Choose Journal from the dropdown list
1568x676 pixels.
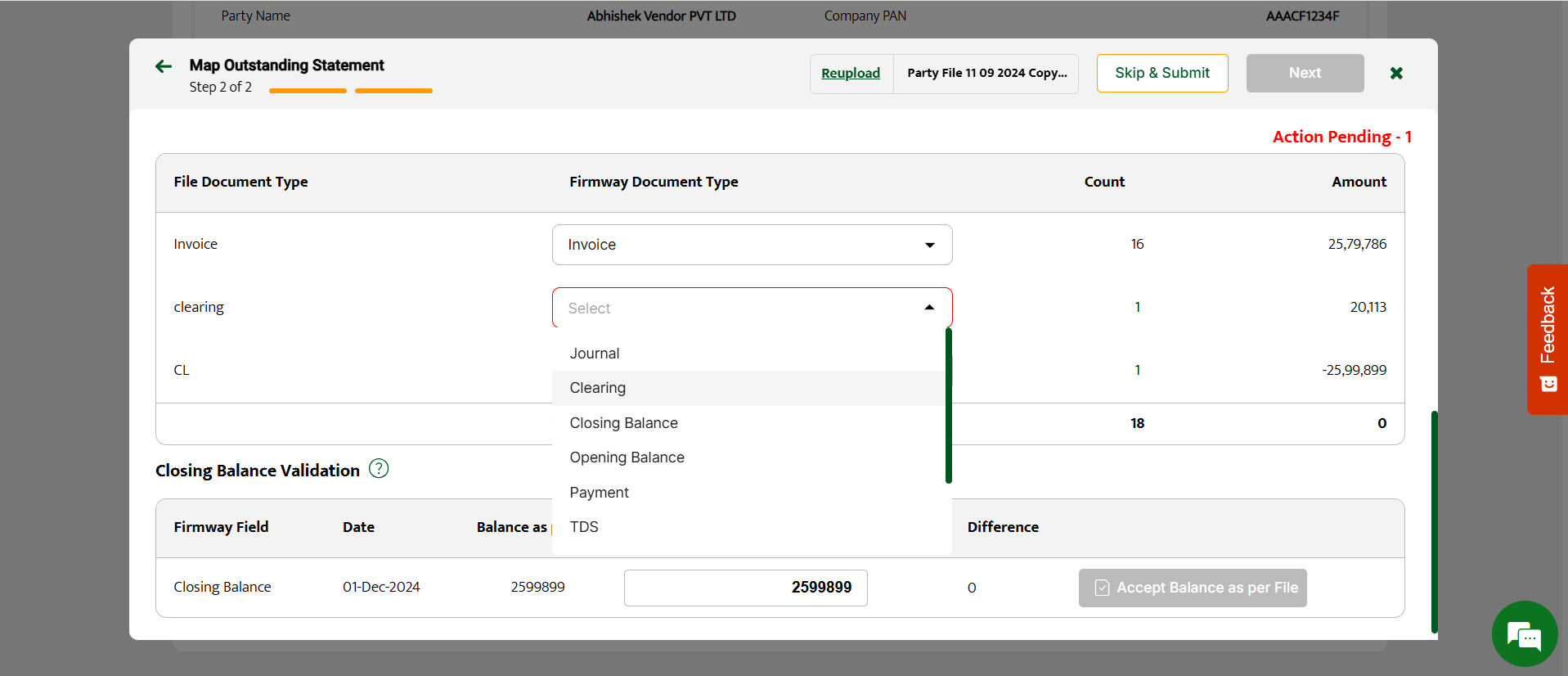595,354
